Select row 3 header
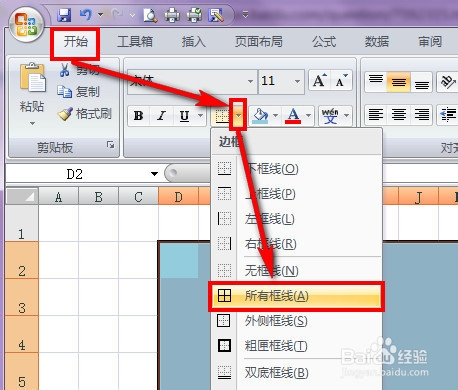Screen dimensions: 458x390 [22, 297]
